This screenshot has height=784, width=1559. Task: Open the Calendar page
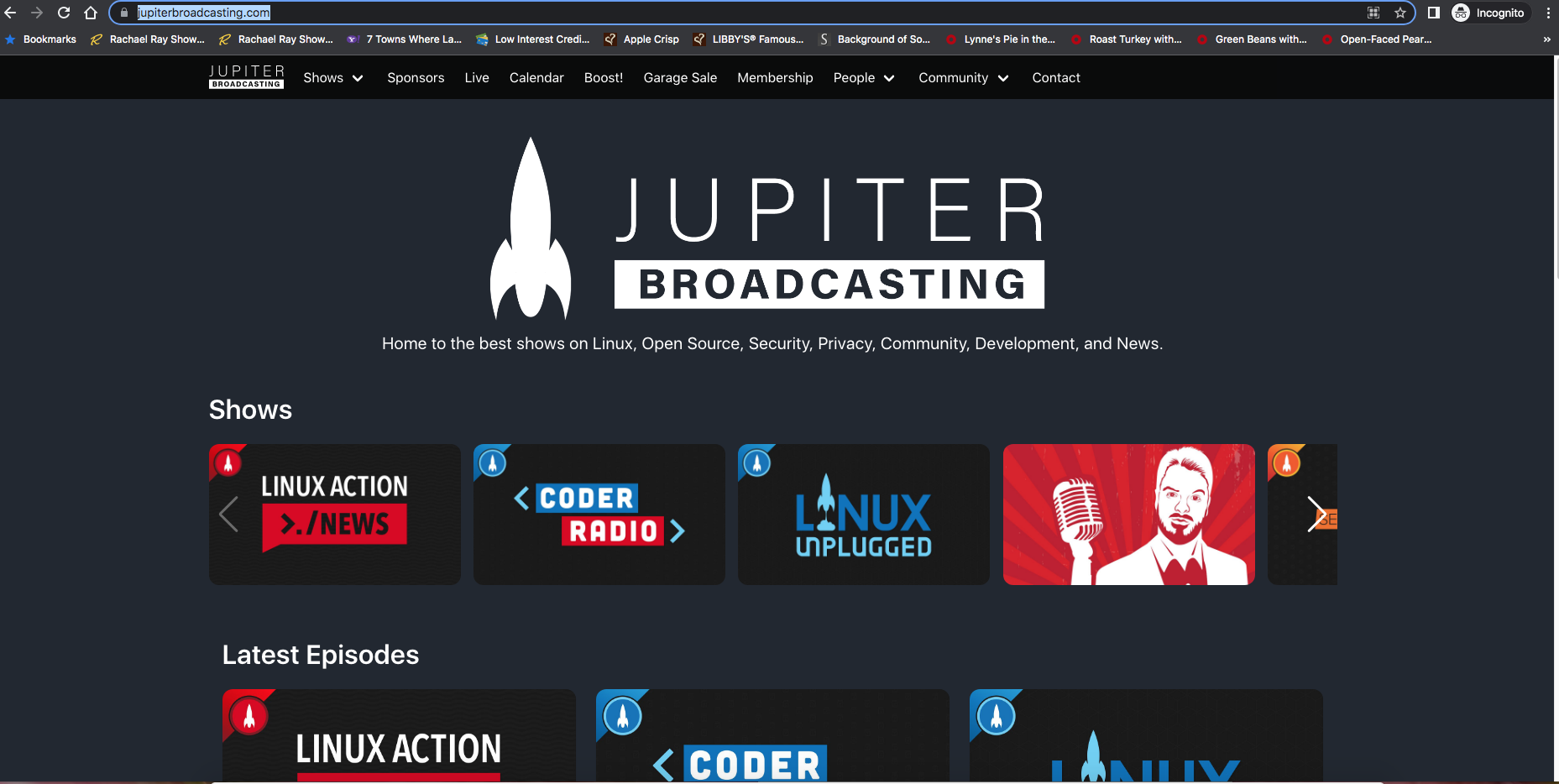536,78
